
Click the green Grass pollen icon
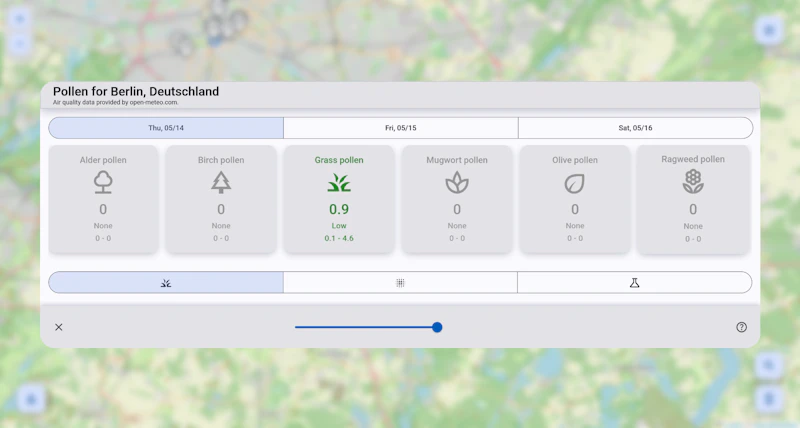(x=339, y=183)
